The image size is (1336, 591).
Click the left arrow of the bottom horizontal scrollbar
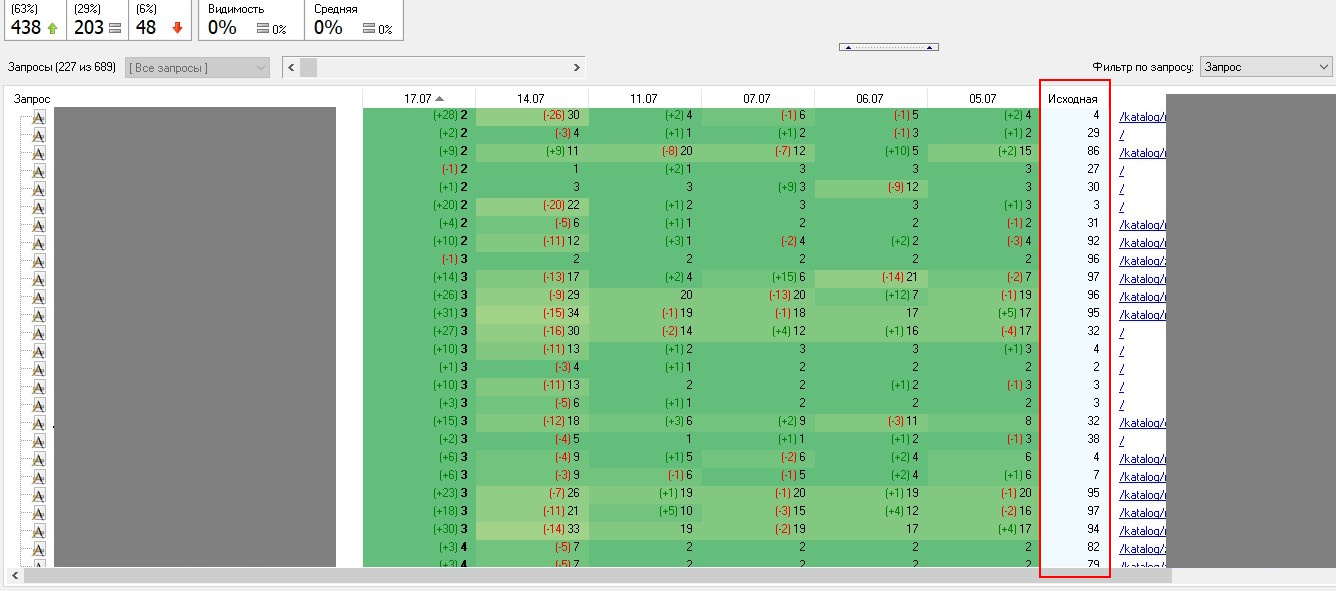point(15,576)
